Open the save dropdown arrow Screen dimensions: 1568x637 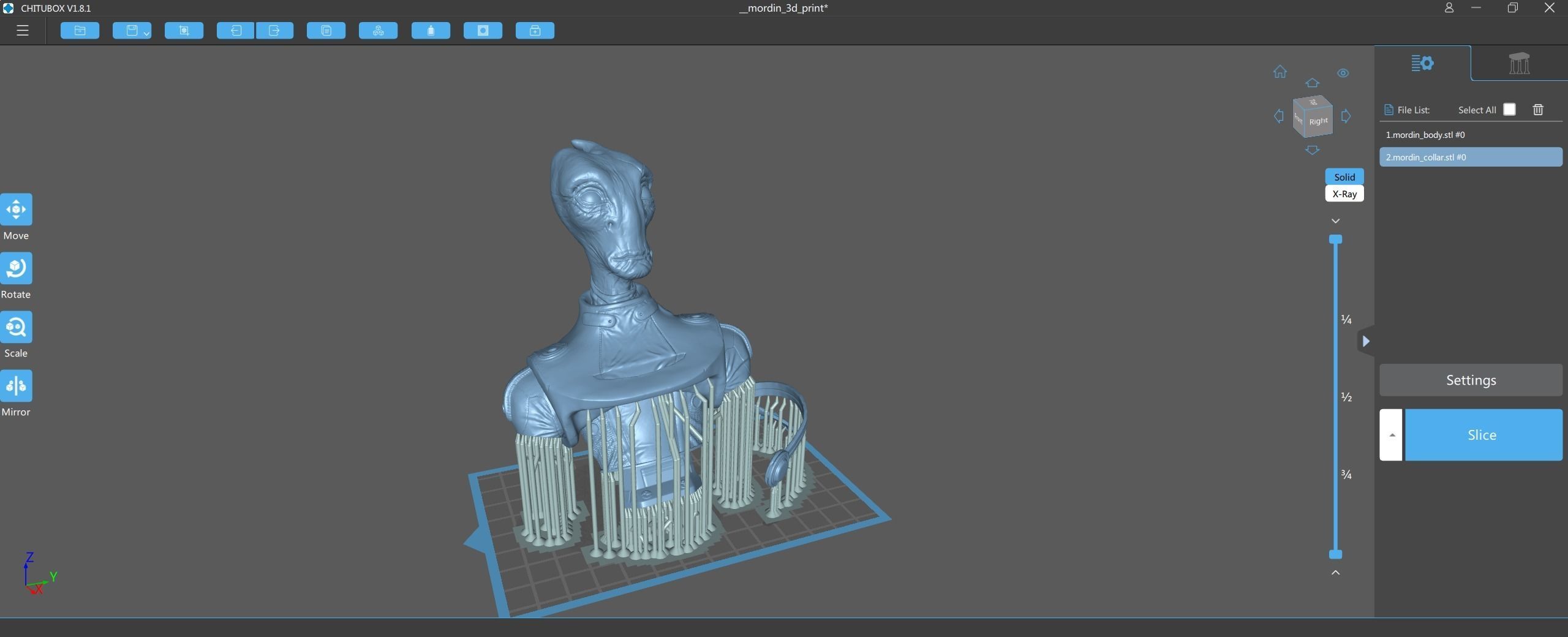(x=147, y=34)
